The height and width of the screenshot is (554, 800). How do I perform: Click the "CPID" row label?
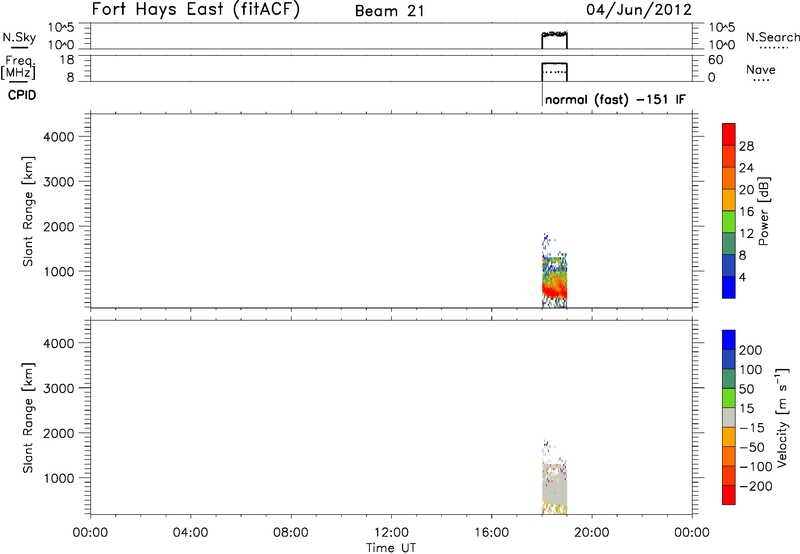point(22,95)
